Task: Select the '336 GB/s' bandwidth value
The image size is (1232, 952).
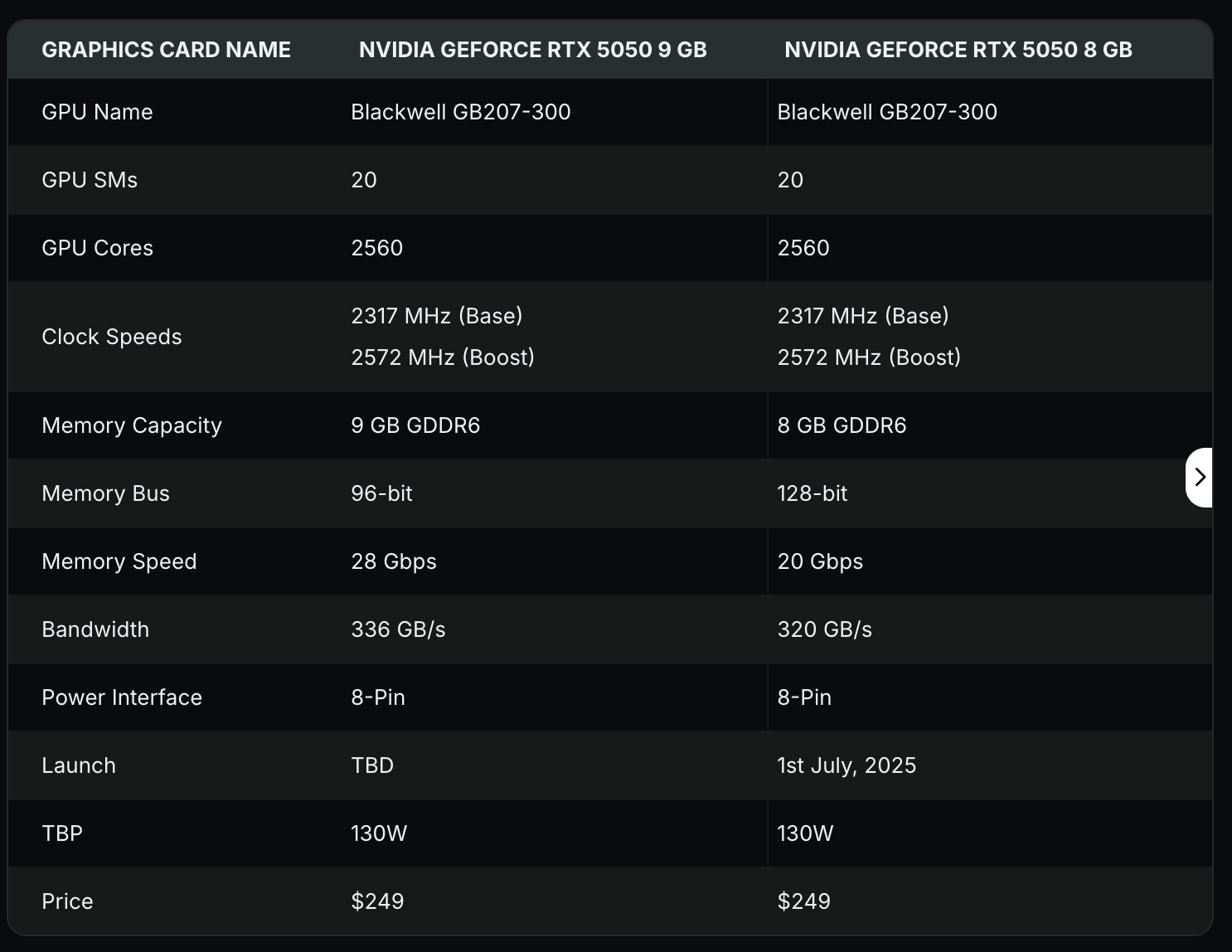Action: tap(398, 629)
